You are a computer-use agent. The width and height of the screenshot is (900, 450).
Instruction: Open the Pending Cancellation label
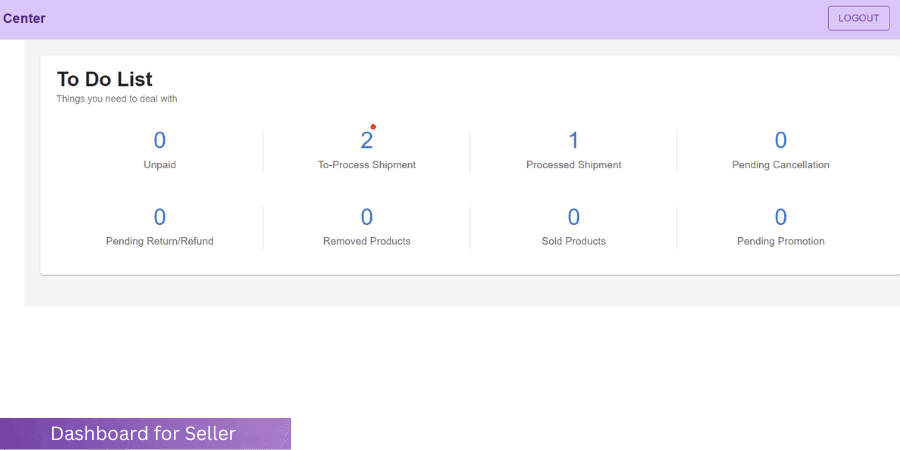pos(780,165)
